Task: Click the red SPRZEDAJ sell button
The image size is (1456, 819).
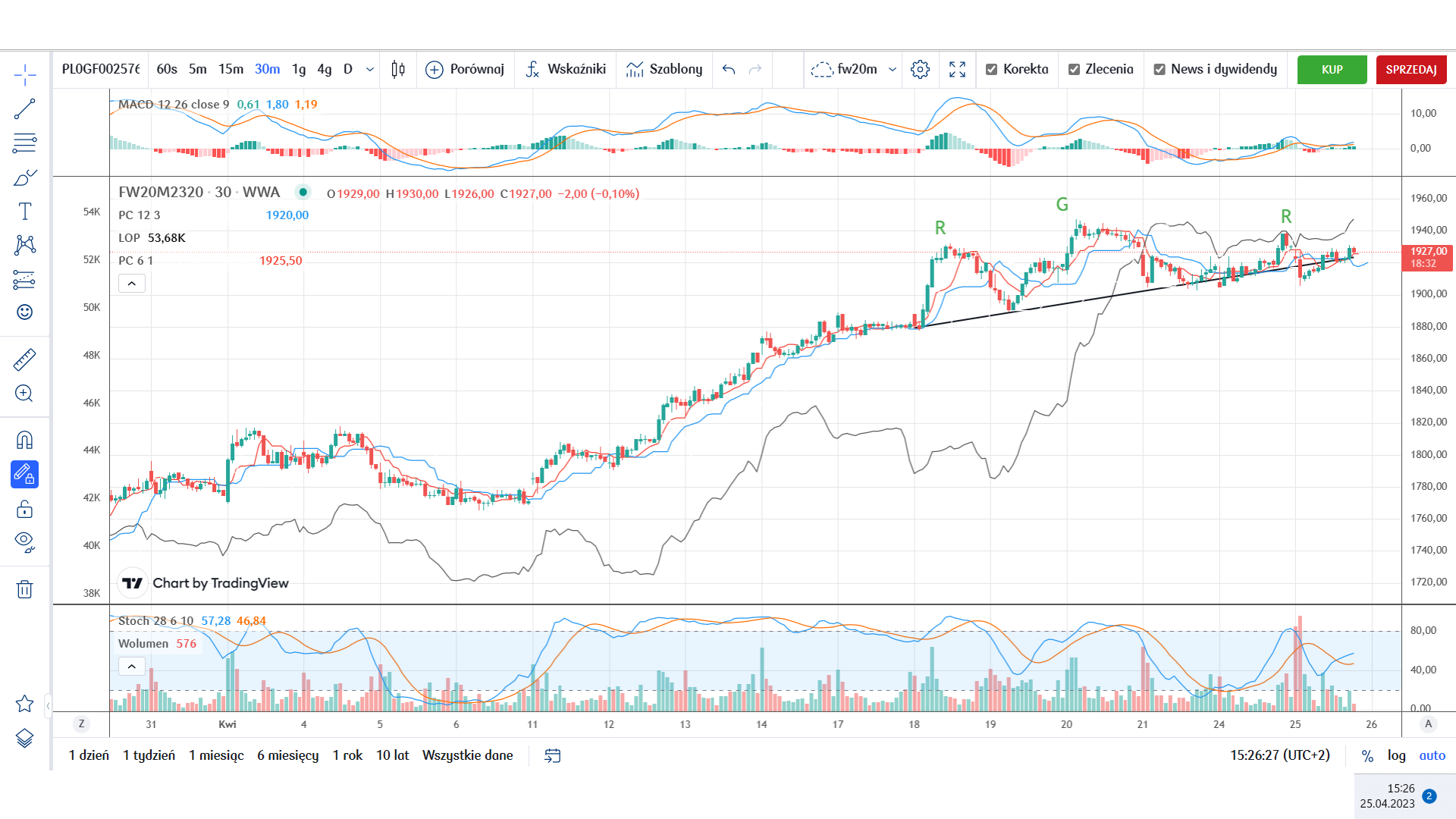Action: click(1411, 69)
